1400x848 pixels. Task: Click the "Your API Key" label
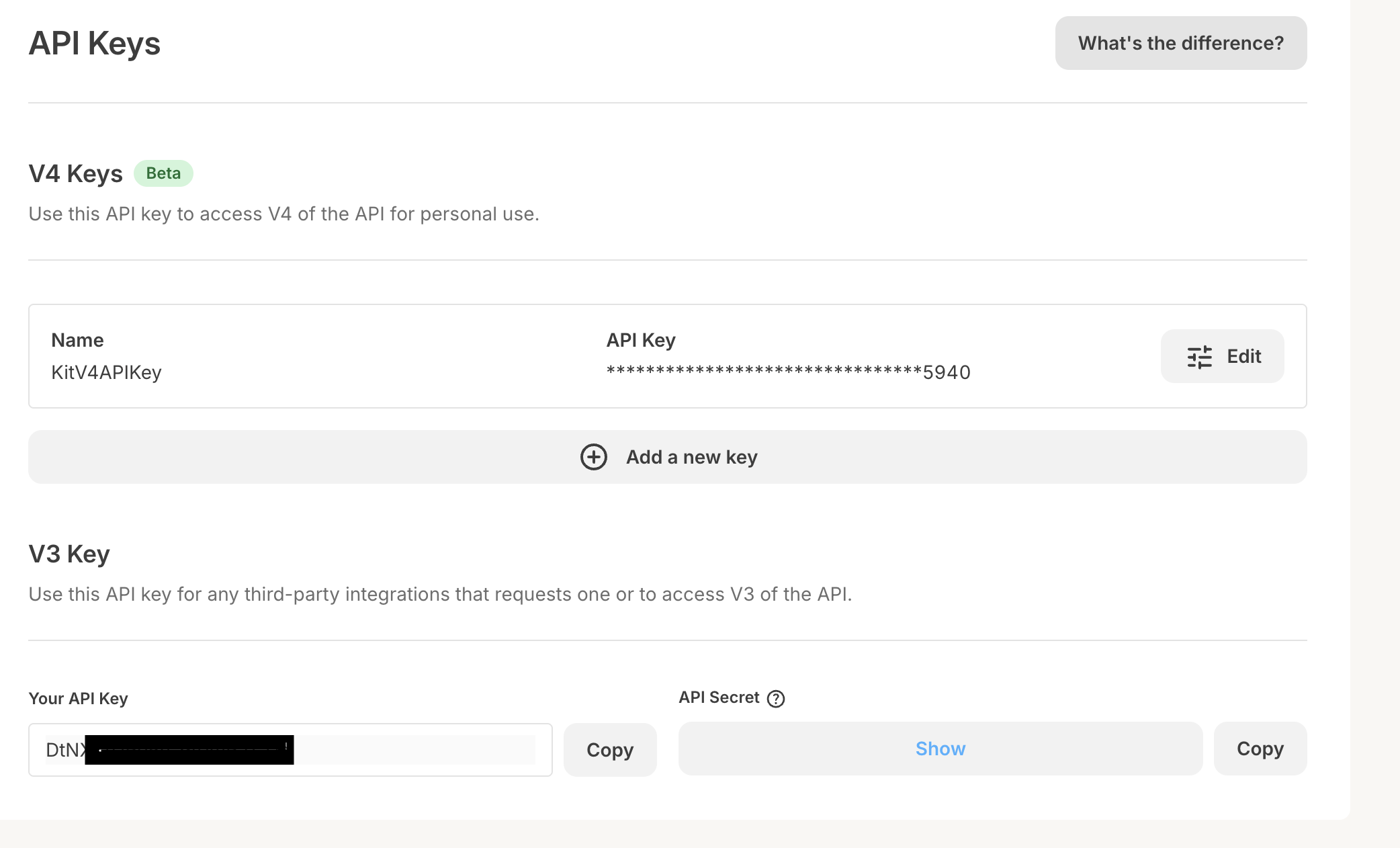[78, 699]
